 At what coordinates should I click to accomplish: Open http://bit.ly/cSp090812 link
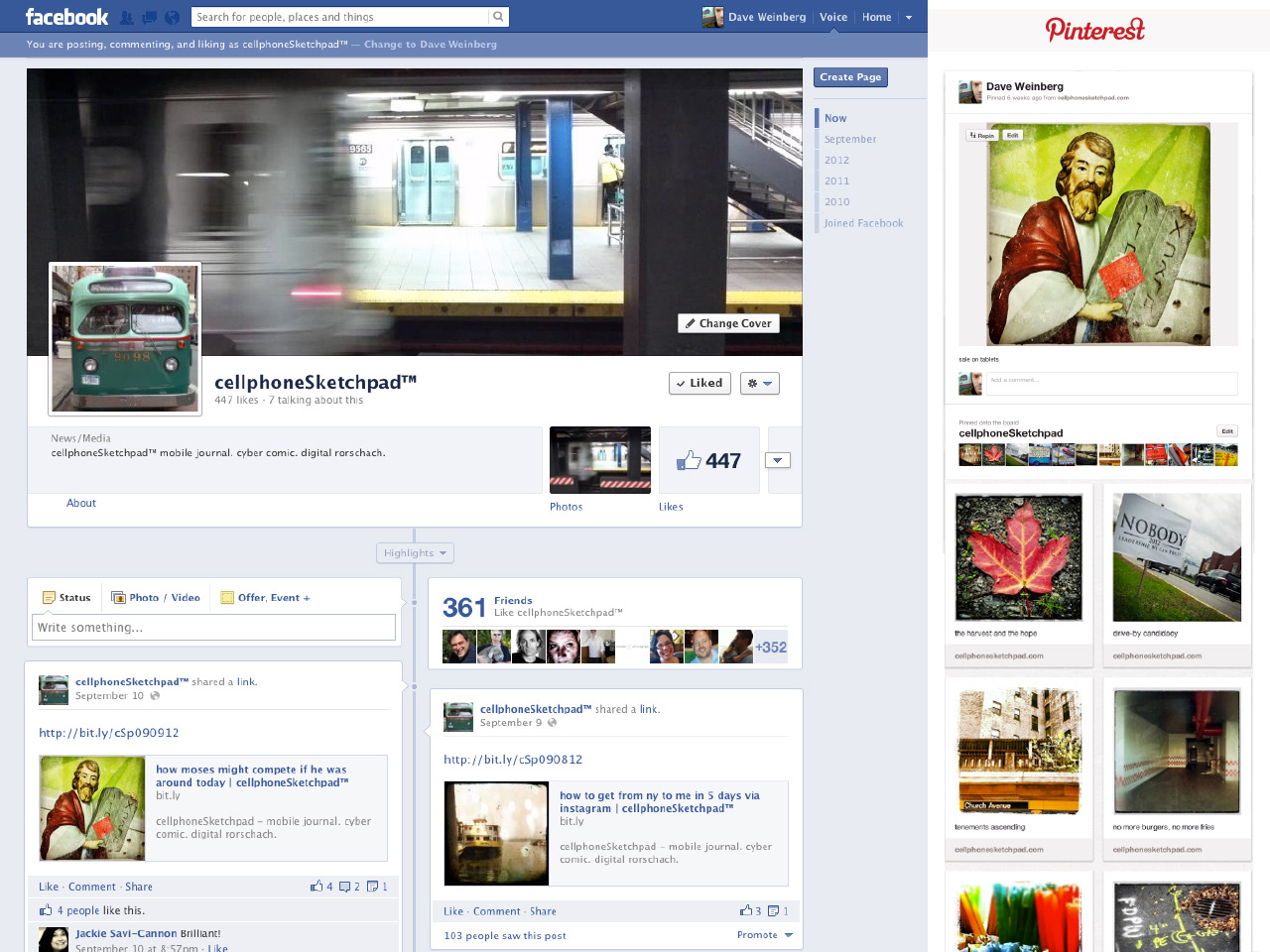[513, 760]
